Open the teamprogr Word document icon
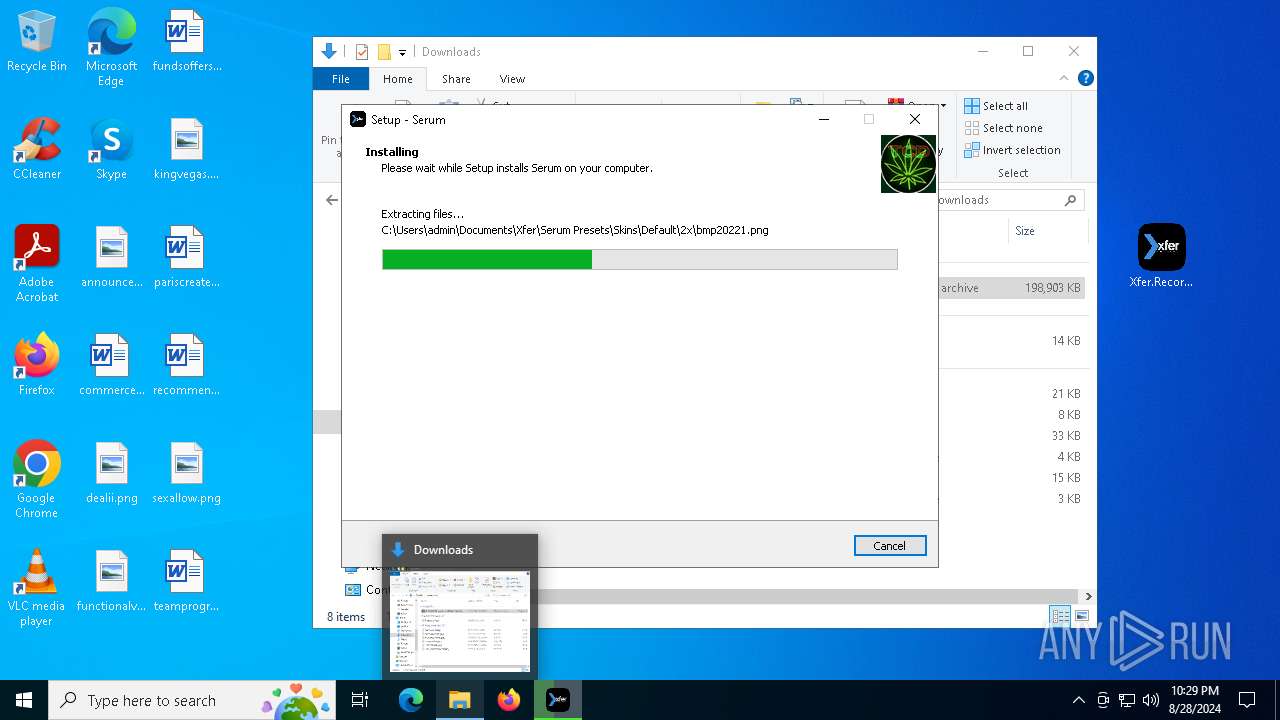1280x720 pixels. pyautogui.click(x=186, y=582)
